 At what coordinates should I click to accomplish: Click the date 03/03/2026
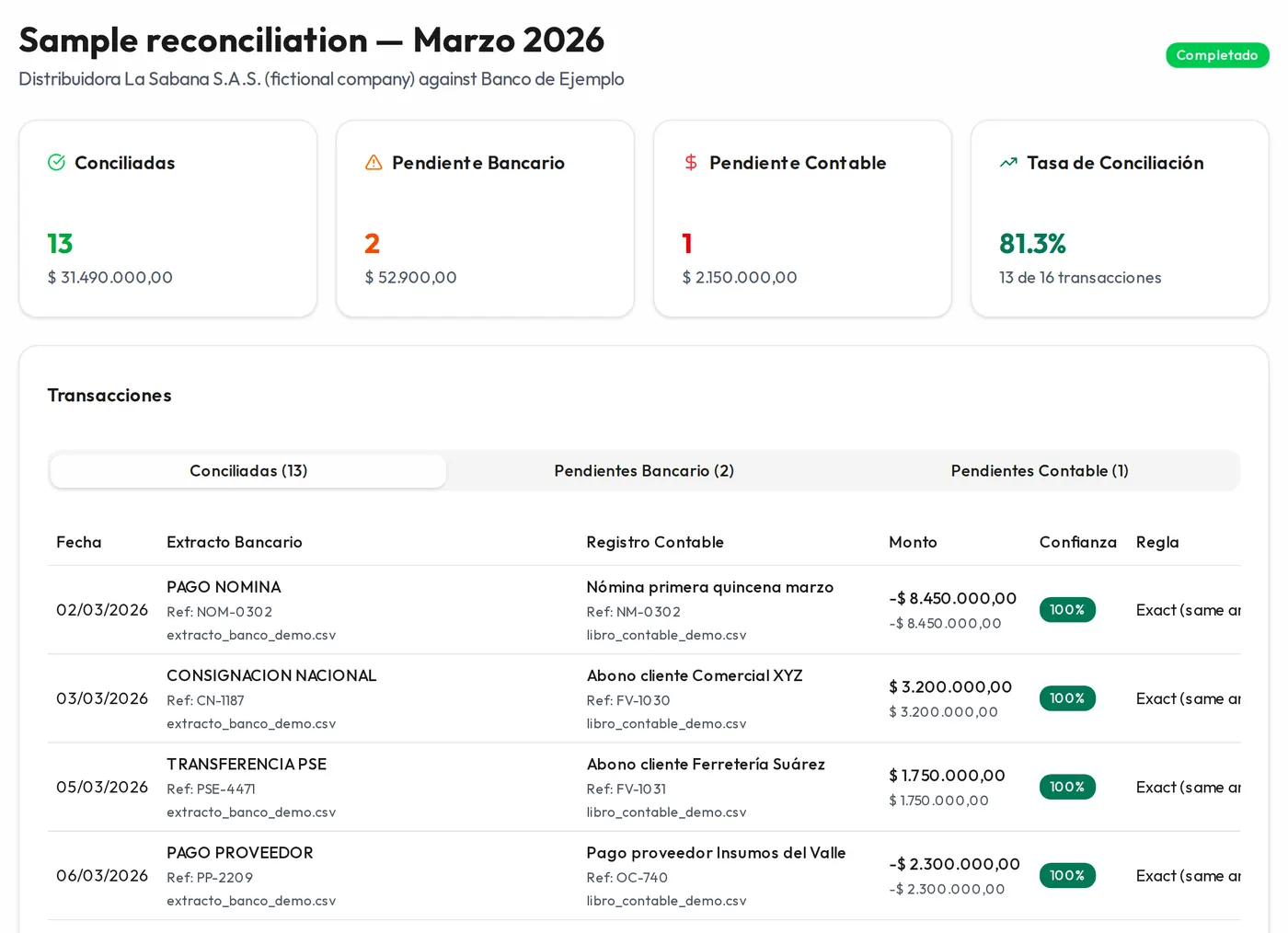(x=102, y=698)
